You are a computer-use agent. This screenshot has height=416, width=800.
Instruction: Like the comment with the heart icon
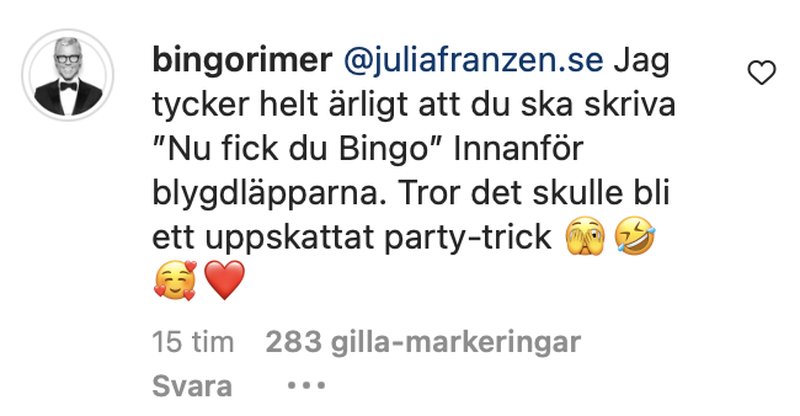(761, 72)
